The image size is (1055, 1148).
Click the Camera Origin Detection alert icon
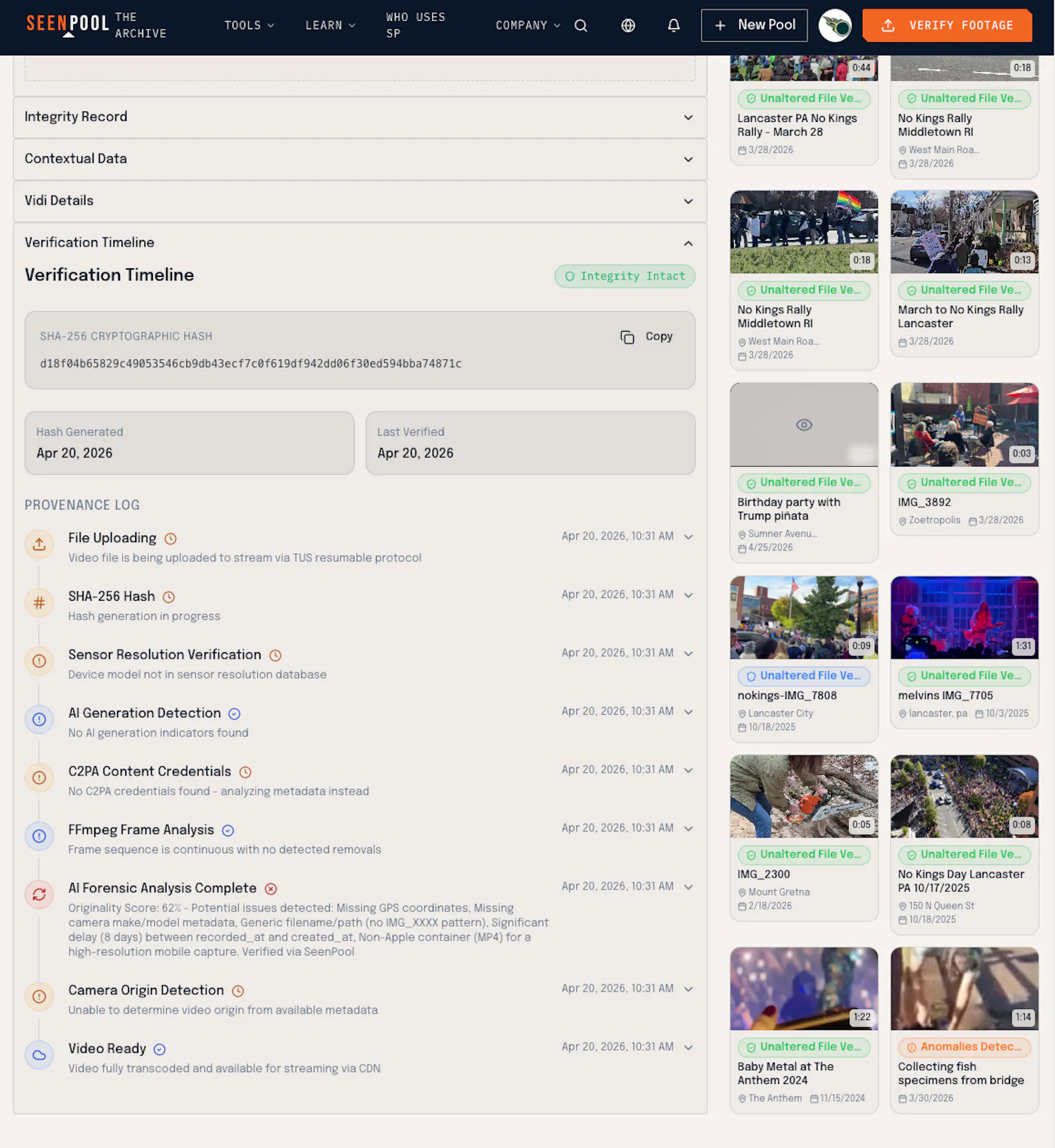[x=39, y=997]
